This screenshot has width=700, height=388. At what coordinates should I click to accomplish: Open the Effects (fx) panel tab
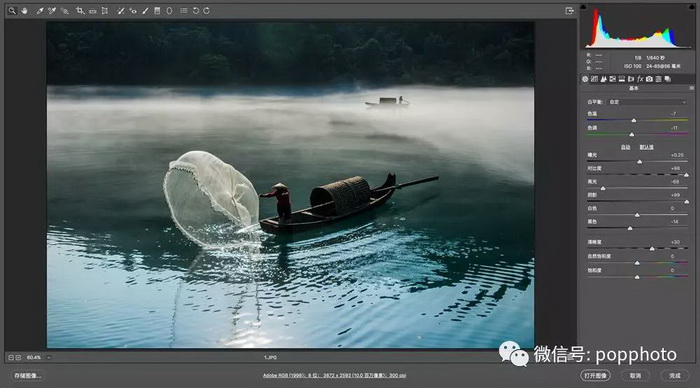tap(640, 79)
